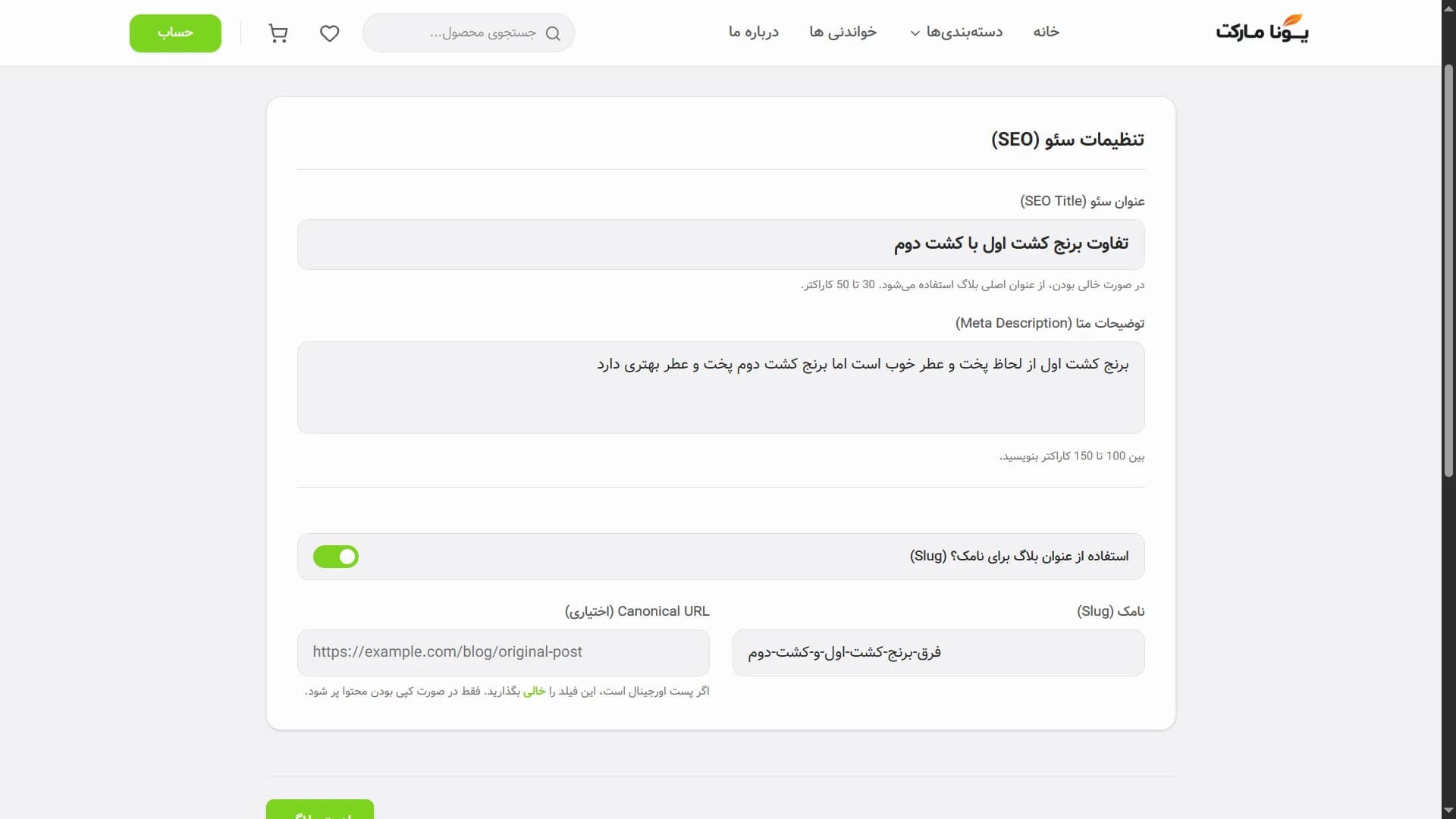Toggle the blog-title slug switch
Screen dimensions: 1456x819
[x=336, y=557]
